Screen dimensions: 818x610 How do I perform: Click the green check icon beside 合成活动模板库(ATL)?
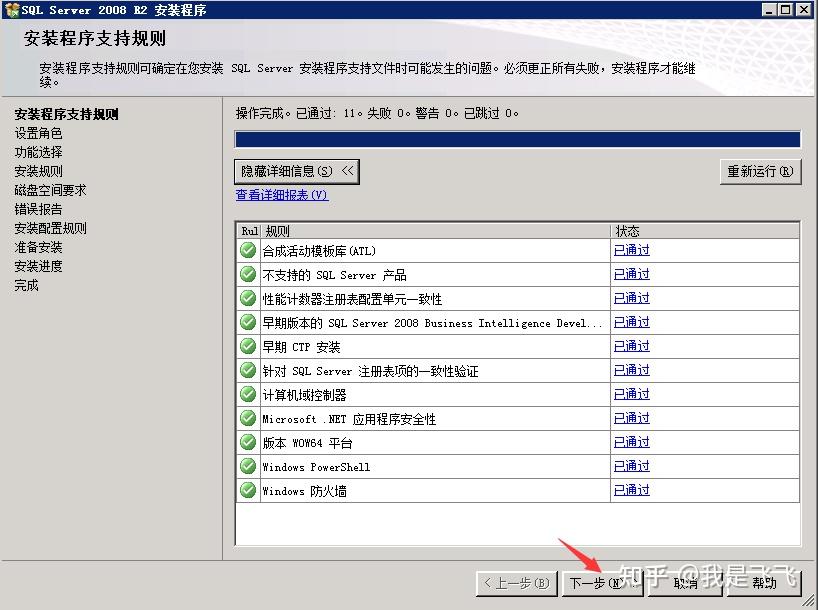[x=247, y=250]
